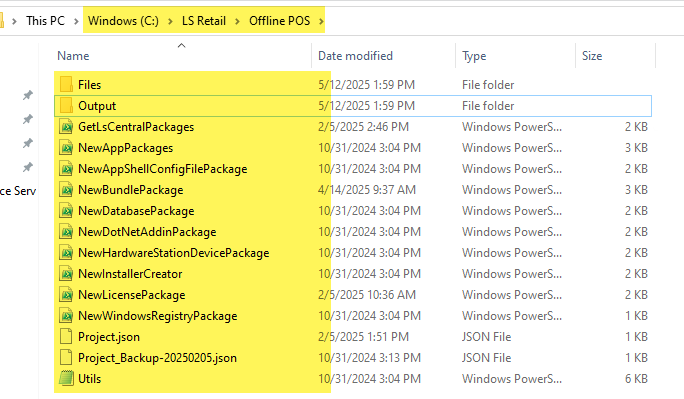Select the Files folder icon
The height and width of the screenshot is (399, 684).
pyautogui.click(x=66, y=85)
